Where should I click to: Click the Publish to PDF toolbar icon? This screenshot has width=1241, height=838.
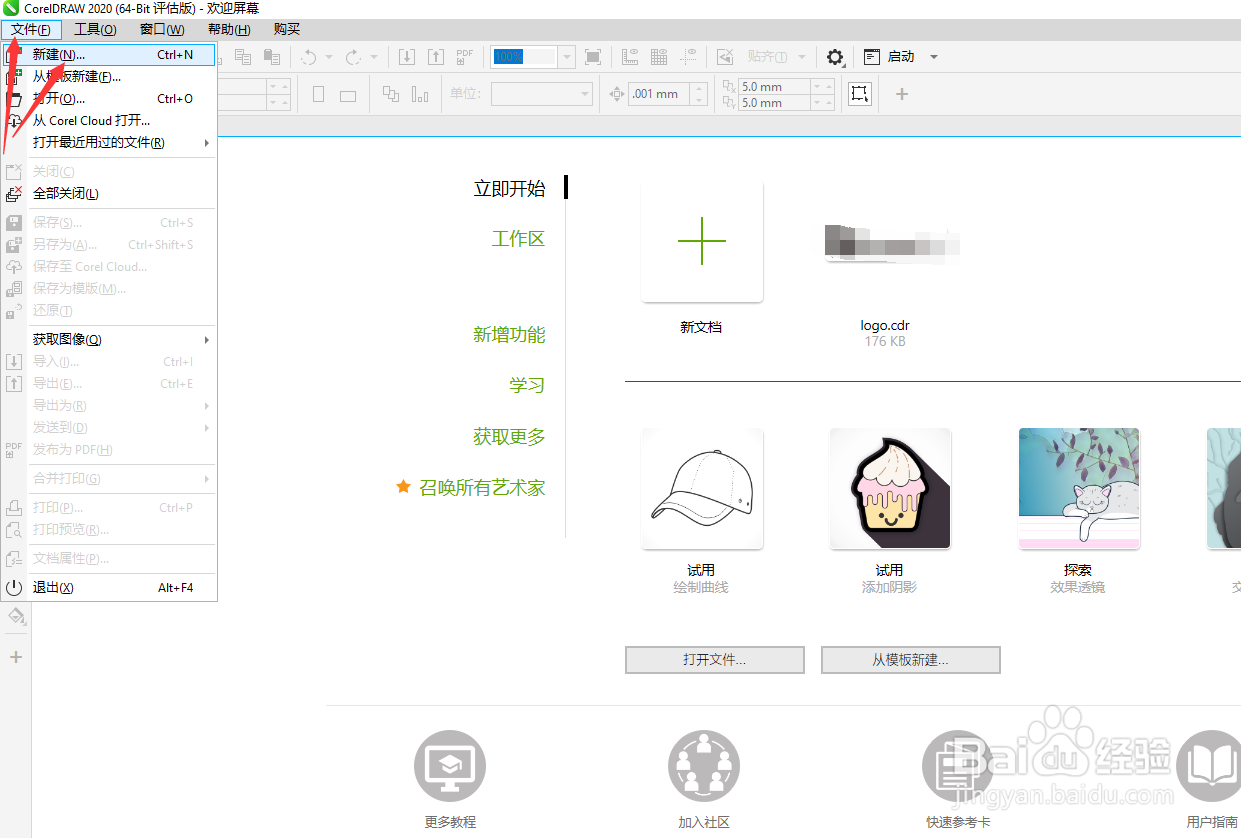click(x=465, y=57)
